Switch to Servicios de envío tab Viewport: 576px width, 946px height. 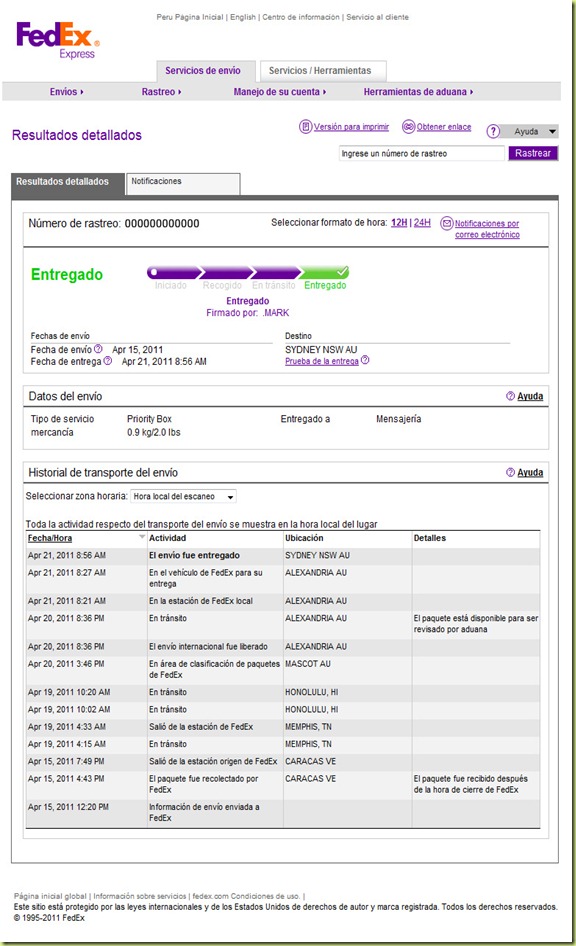point(205,71)
